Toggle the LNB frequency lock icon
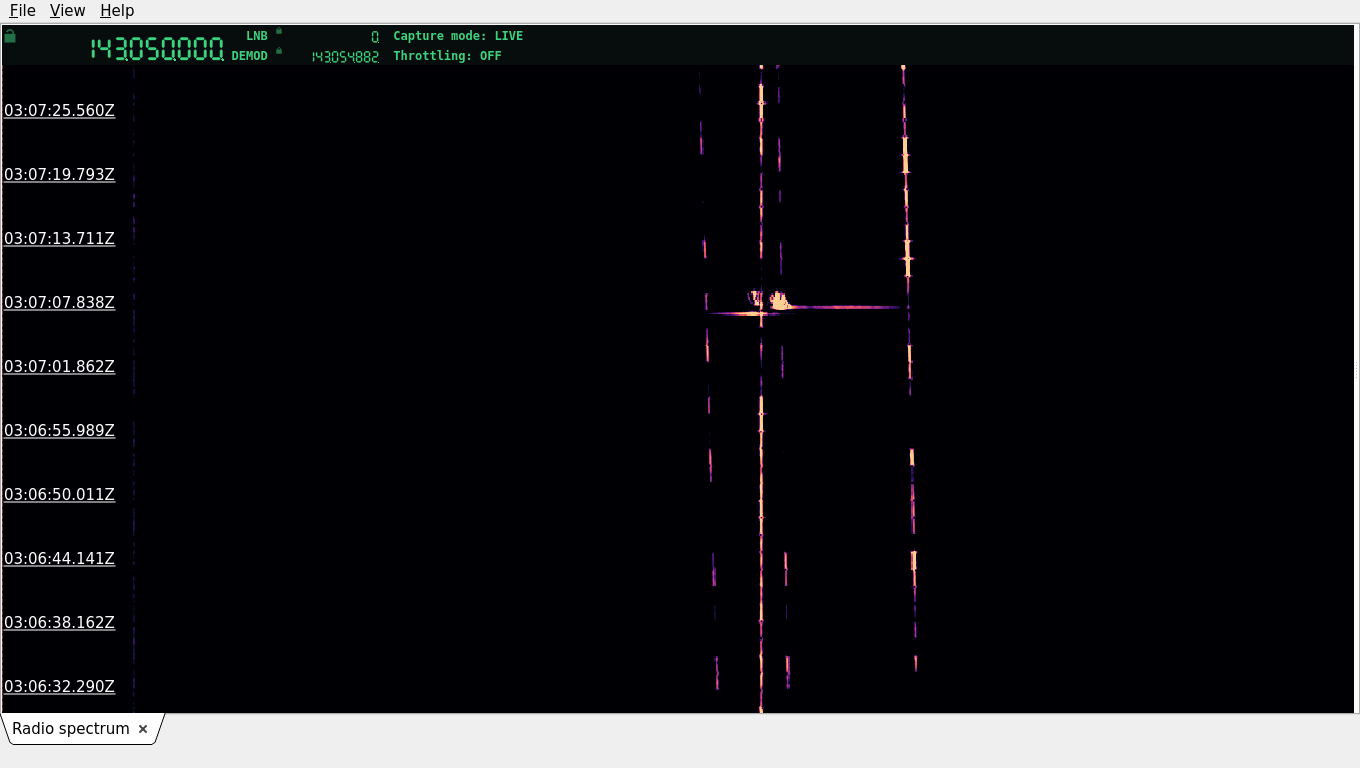This screenshot has width=1360, height=768. pos(279,31)
